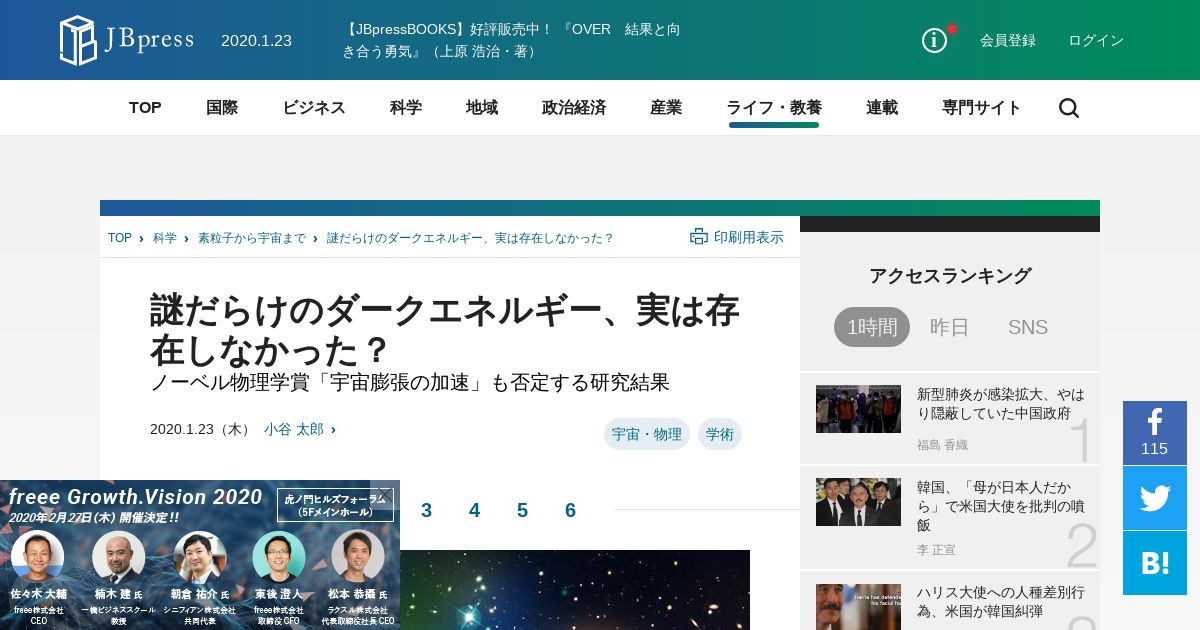The height and width of the screenshot is (630, 1200).
Task: Select the 学術 tag
Action: tap(720, 434)
